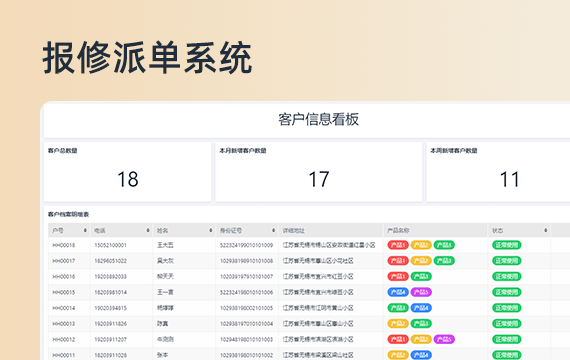Sort table by 状态 column arrows
570x360 pixels.
tap(546, 231)
